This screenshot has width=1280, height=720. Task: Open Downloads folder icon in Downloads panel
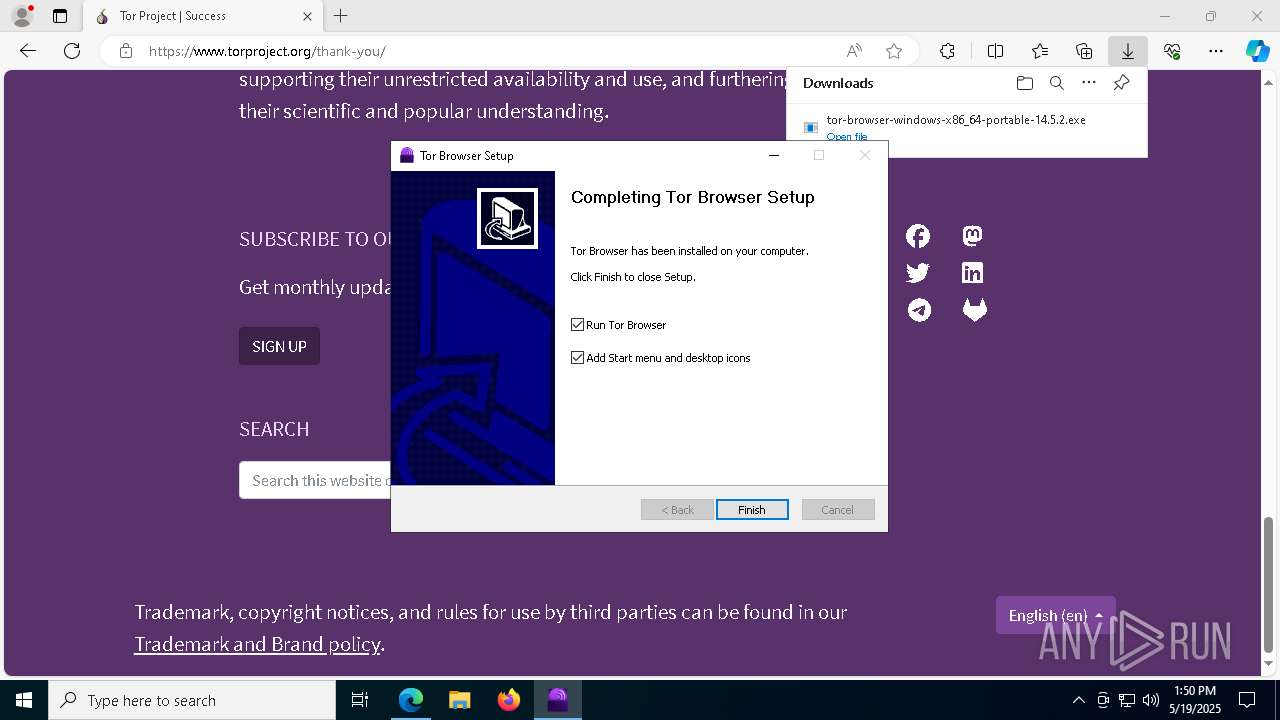tap(1024, 83)
